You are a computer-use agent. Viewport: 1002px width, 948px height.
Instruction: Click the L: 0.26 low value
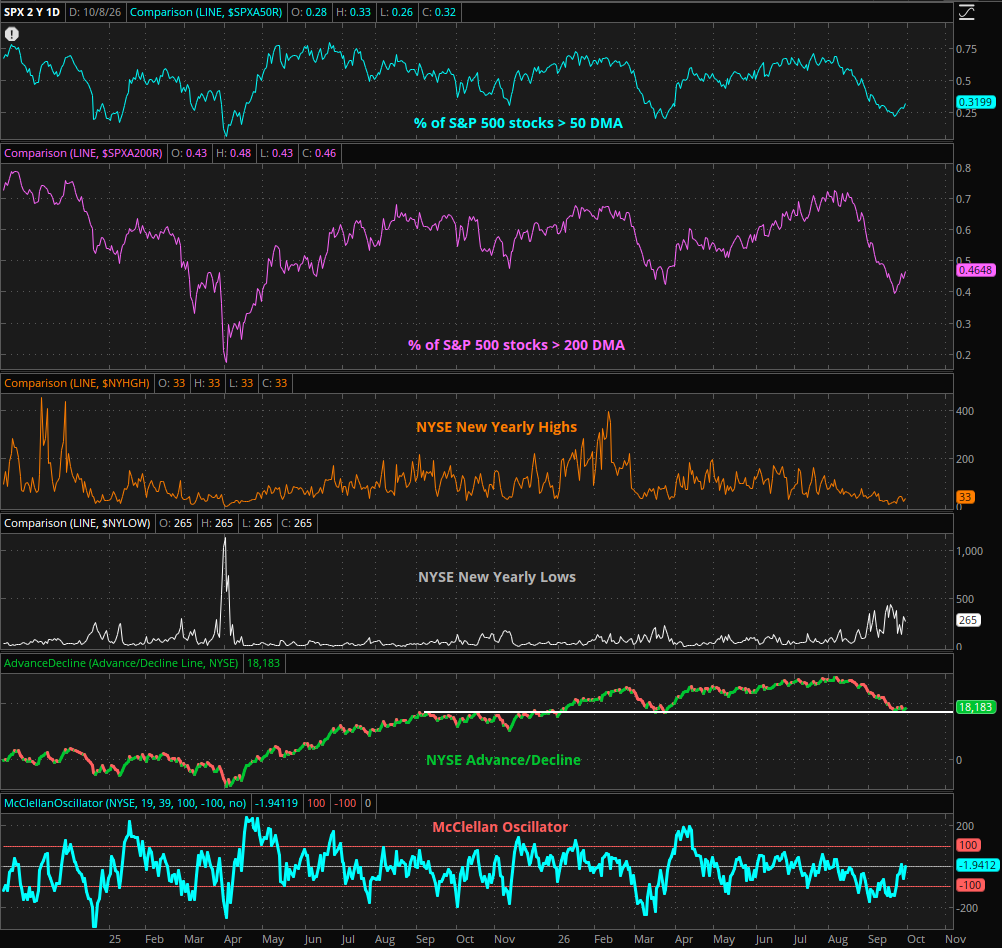coord(396,12)
